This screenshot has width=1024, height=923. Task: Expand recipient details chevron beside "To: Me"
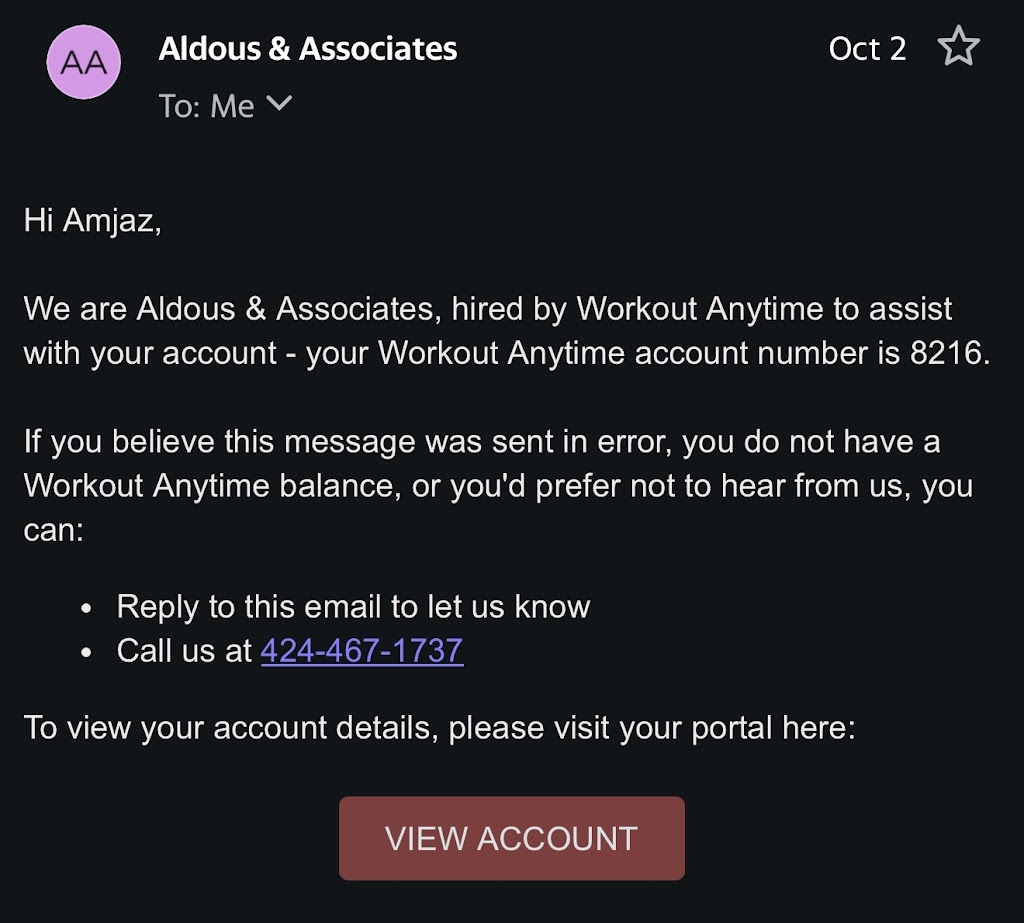tap(279, 103)
